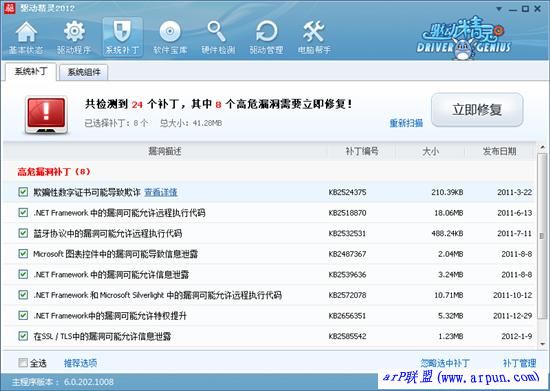Screen dimensions: 550x391
Task: Select the KB2585542 cell
Action: [x=347, y=336]
